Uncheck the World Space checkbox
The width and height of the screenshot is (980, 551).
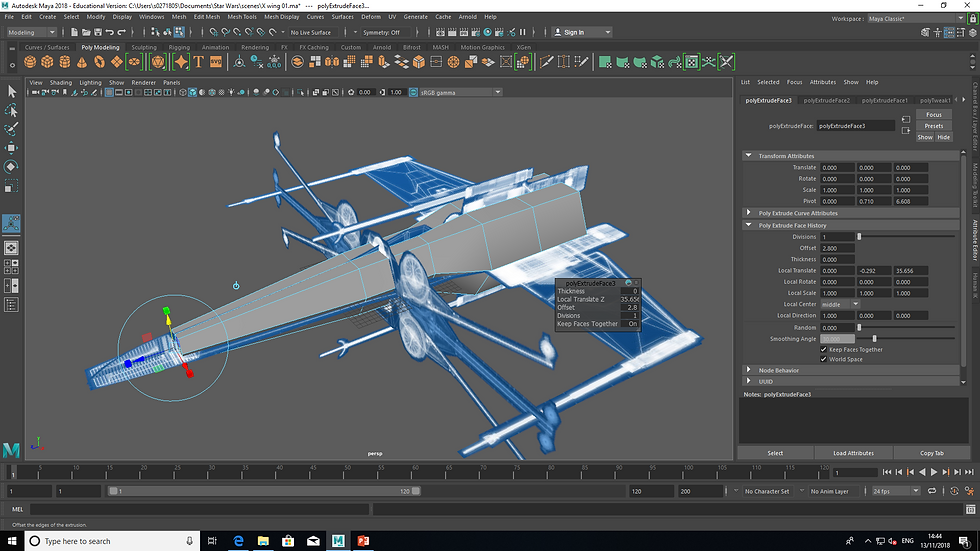[824, 359]
